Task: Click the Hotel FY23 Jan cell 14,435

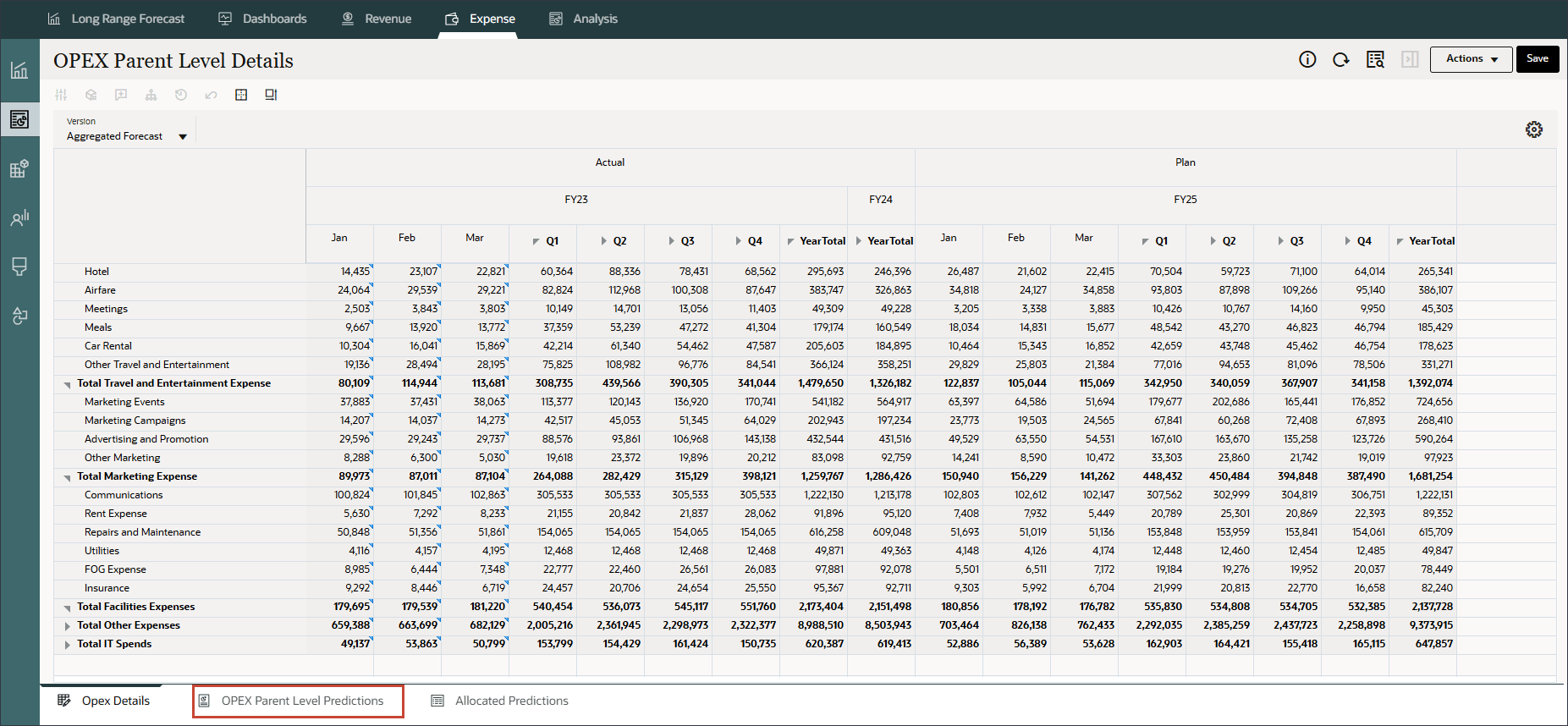Action: point(340,272)
